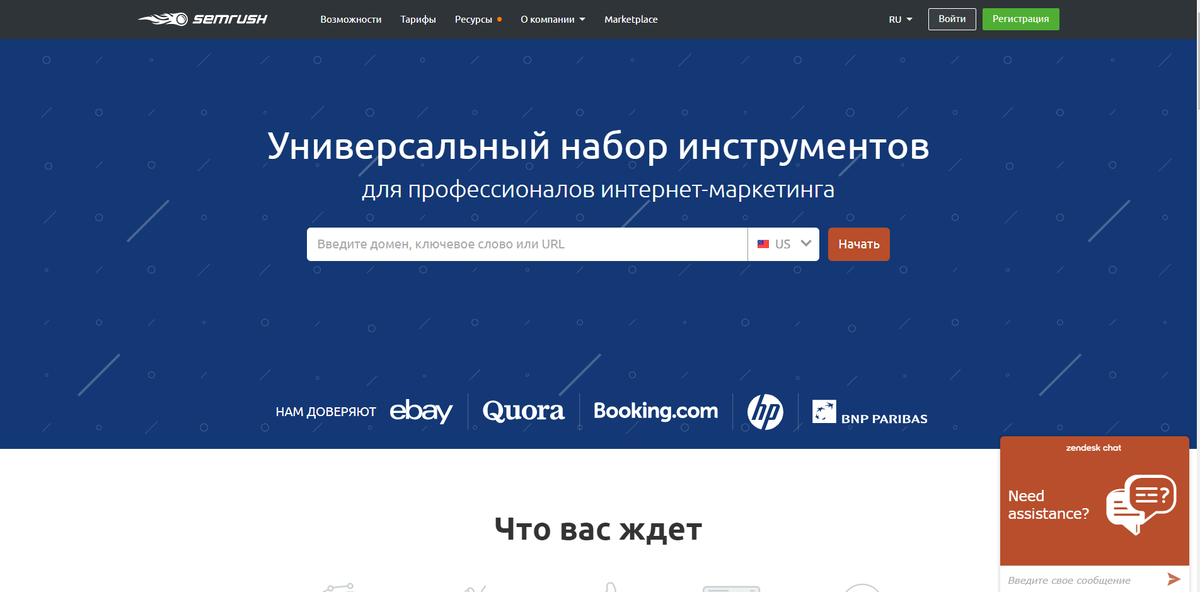Open the US country database dropdown
This screenshot has height=592, width=1200.
pos(783,244)
